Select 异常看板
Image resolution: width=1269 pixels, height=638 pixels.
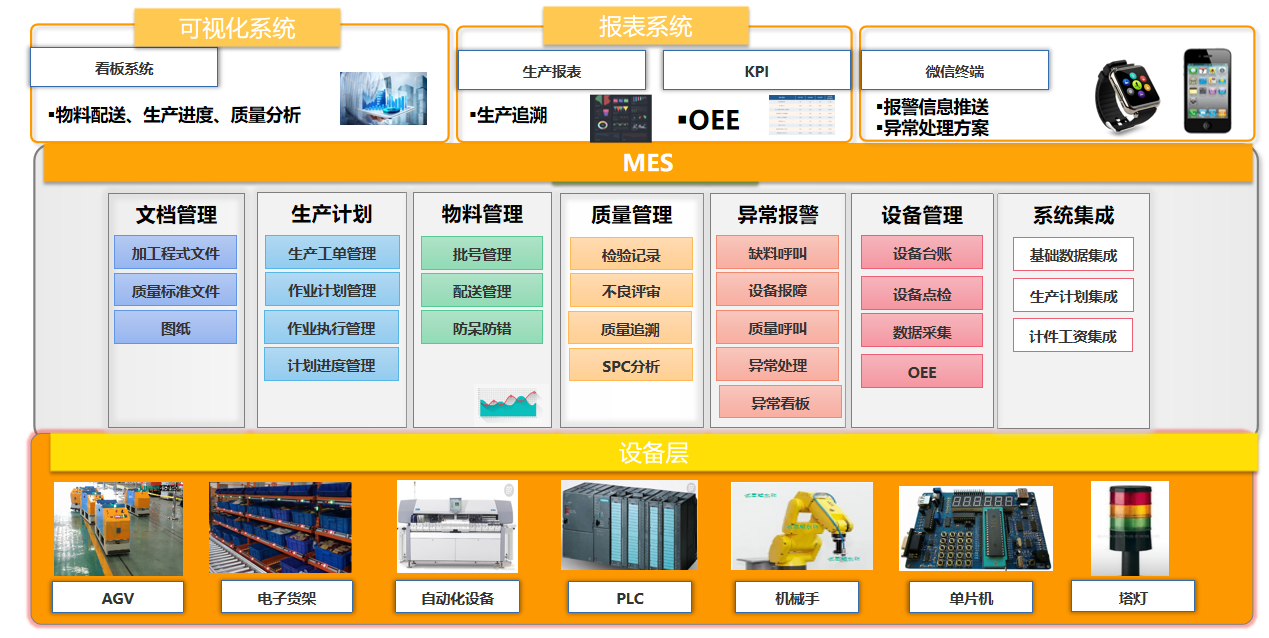(780, 402)
